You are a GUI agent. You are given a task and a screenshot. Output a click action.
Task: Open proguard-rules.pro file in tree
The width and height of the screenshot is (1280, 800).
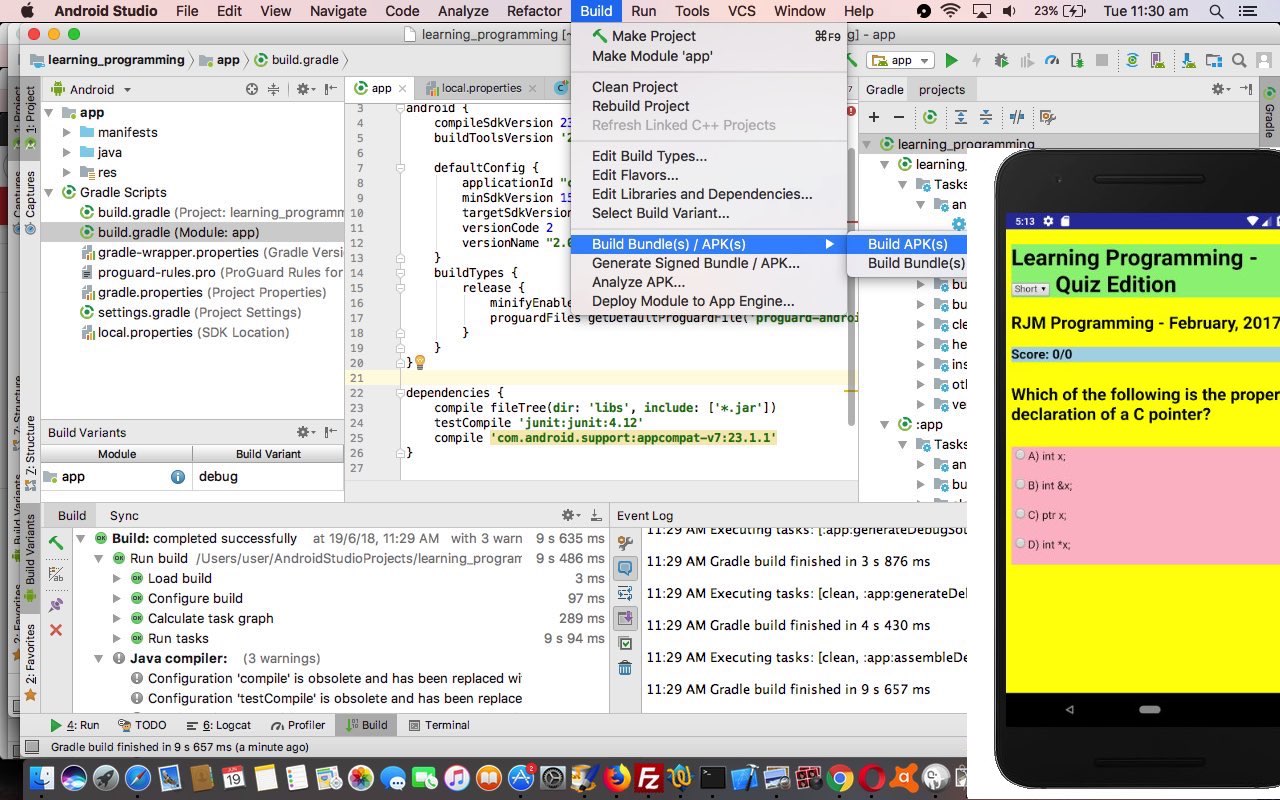coord(211,272)
